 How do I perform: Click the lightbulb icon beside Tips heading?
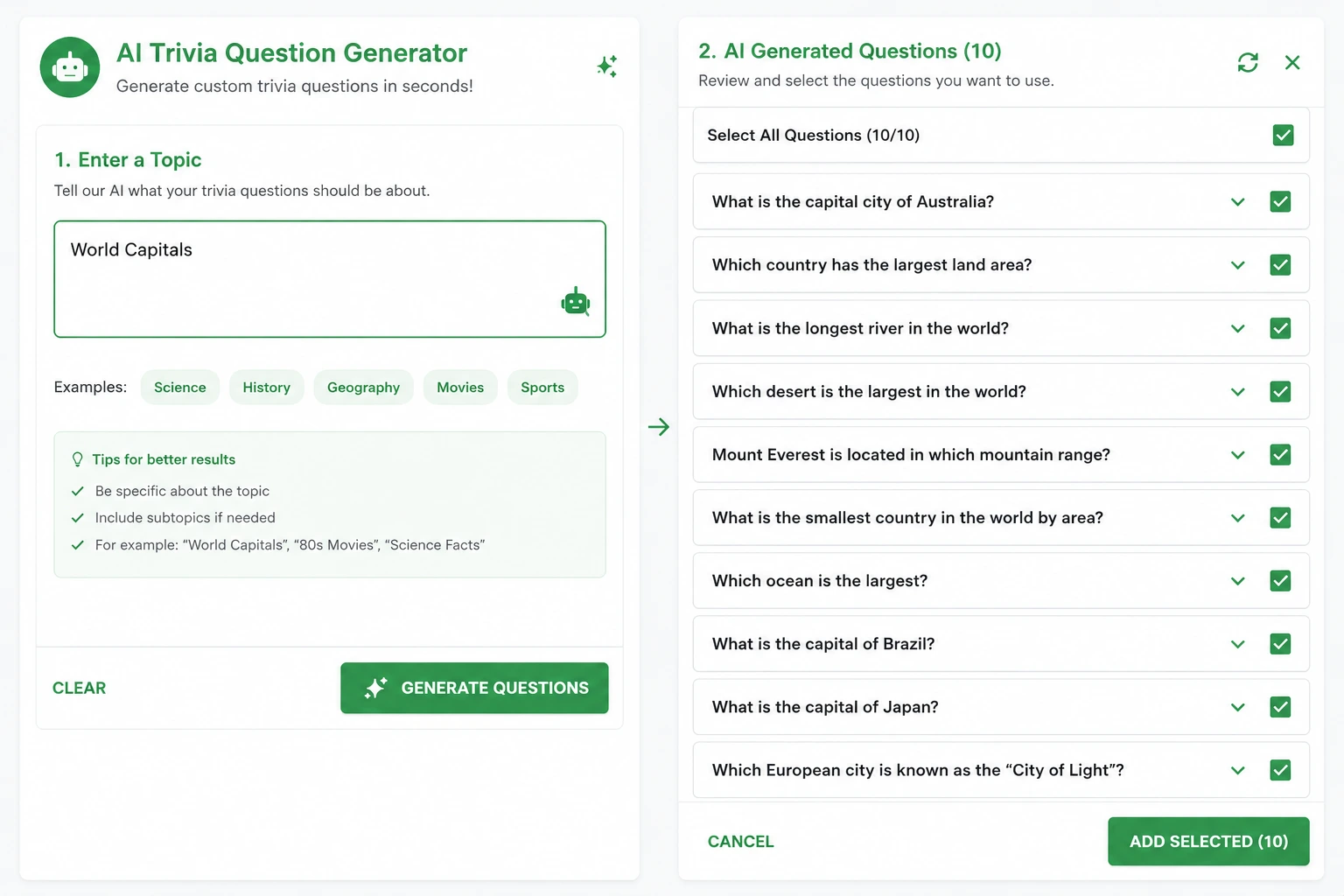click(x=77, y=459)
